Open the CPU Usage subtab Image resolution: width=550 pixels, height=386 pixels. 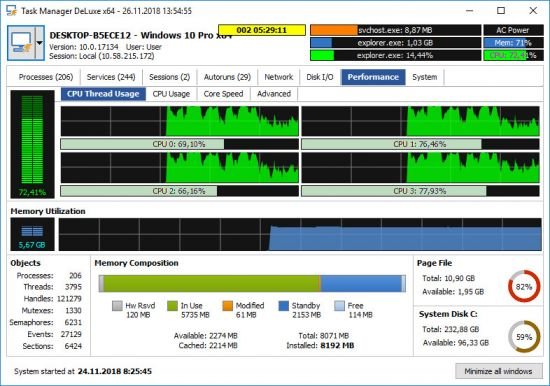click(172, 94)
